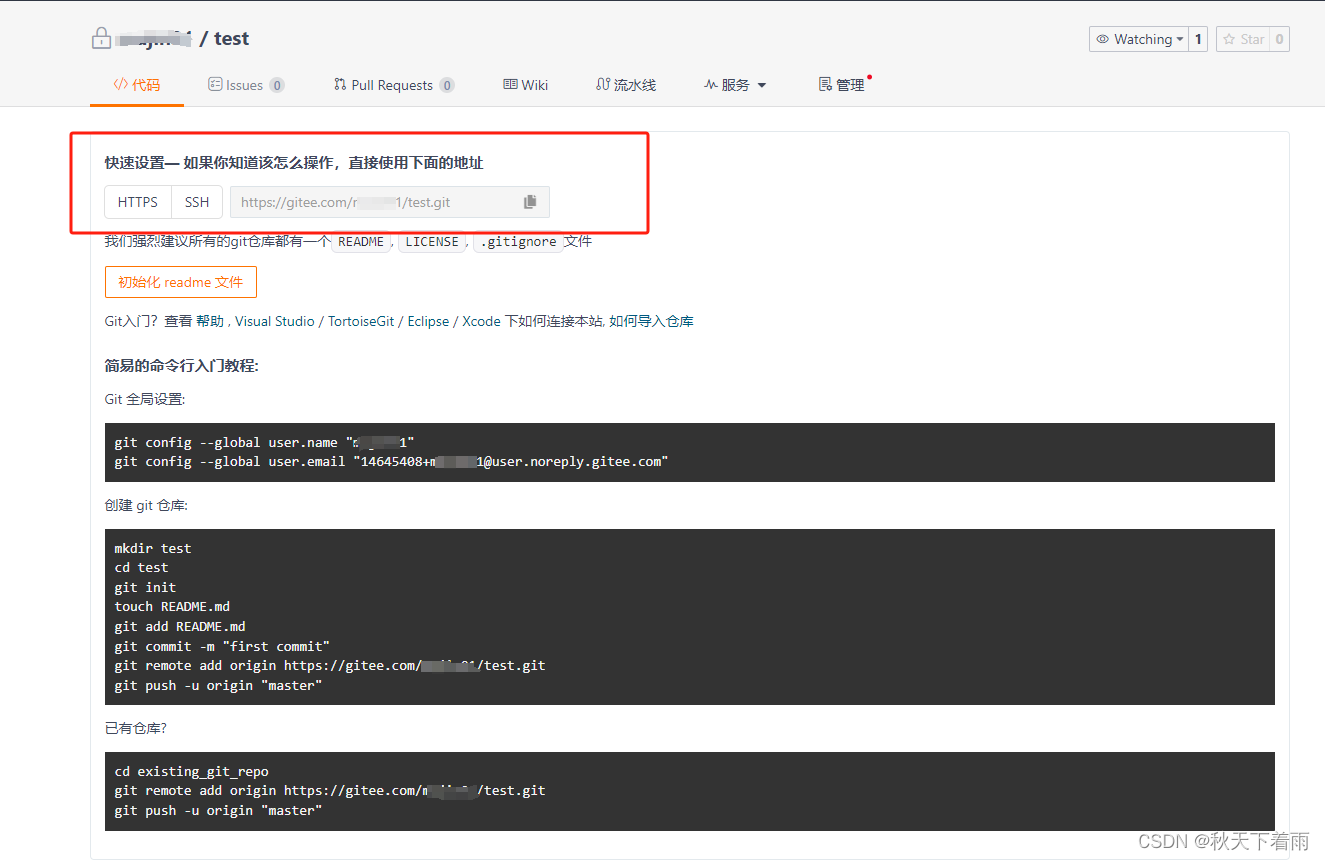The image size is (1325, 860).
Task: Open the Wiki tab
Action: click(526, 85)
